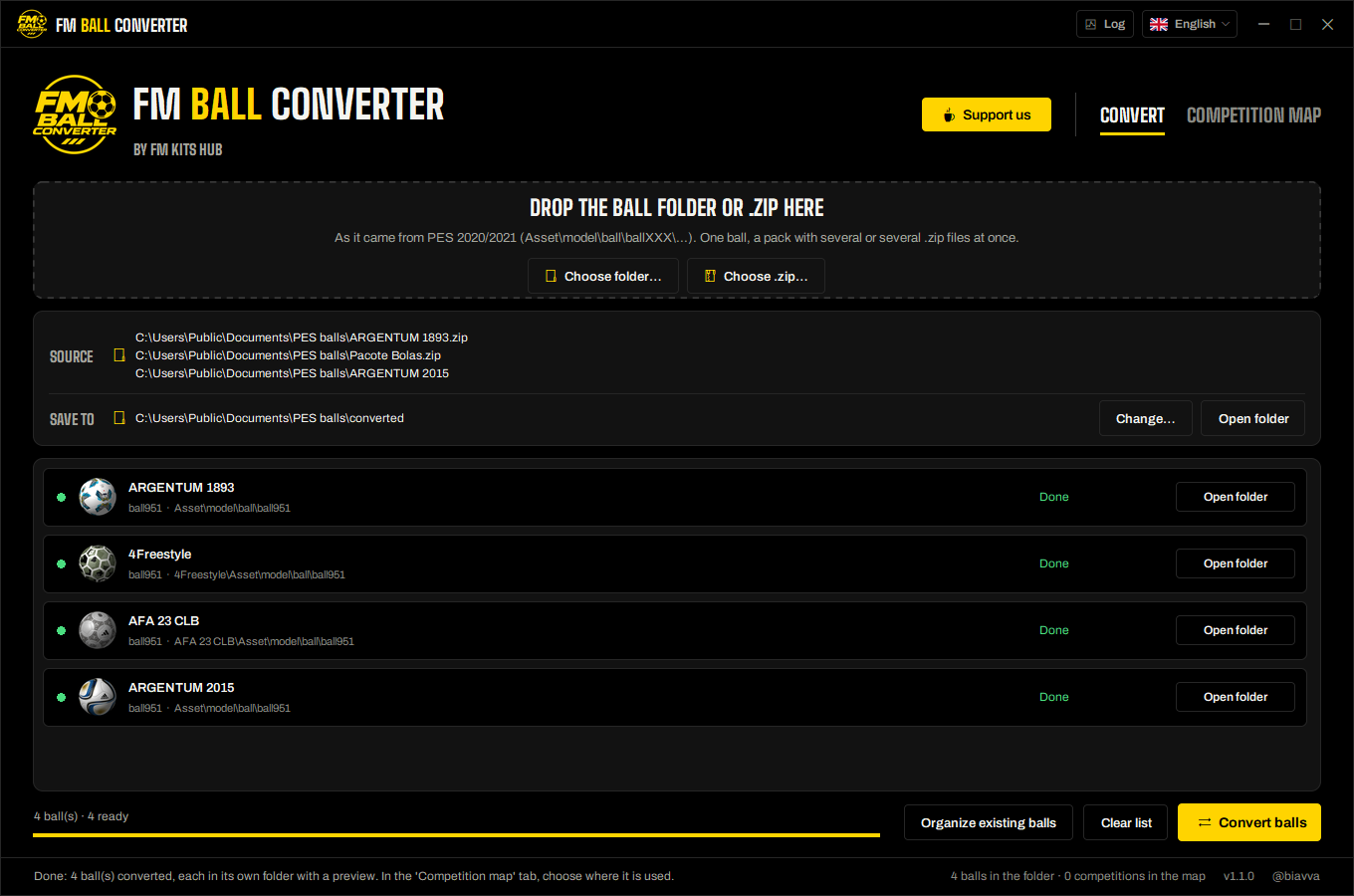Switch to the CONVERT tab
This screenshot has height=896, width=1354.
[1132, 115]
